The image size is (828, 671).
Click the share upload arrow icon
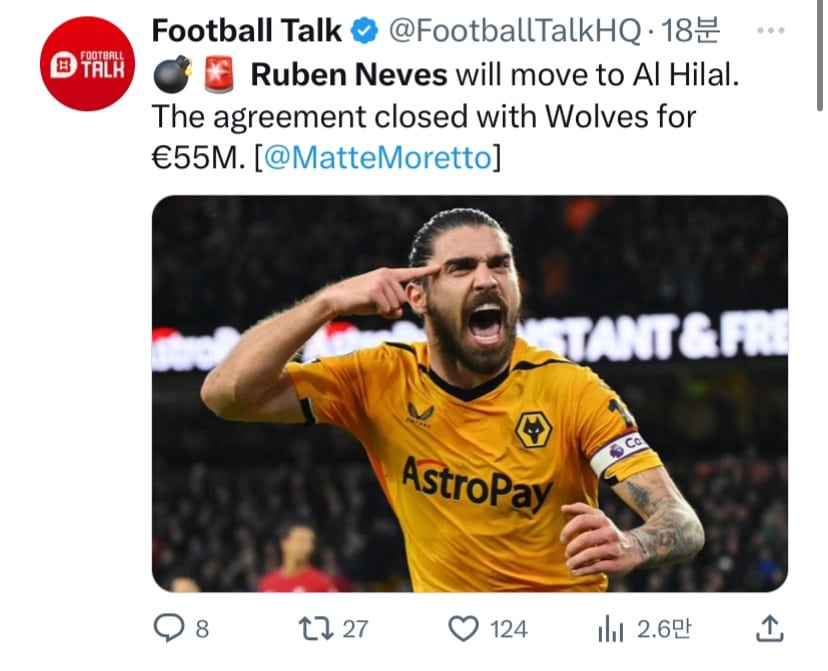(x=768, y=628)
